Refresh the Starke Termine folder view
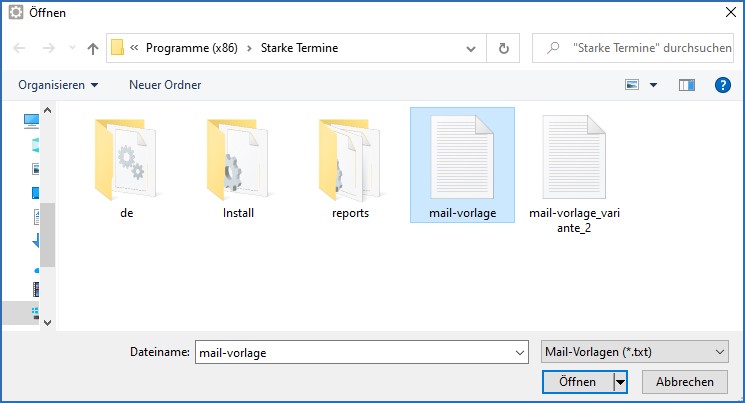Image resolution: width=745 pixels, height=403 pixels. tap(503, 48)
